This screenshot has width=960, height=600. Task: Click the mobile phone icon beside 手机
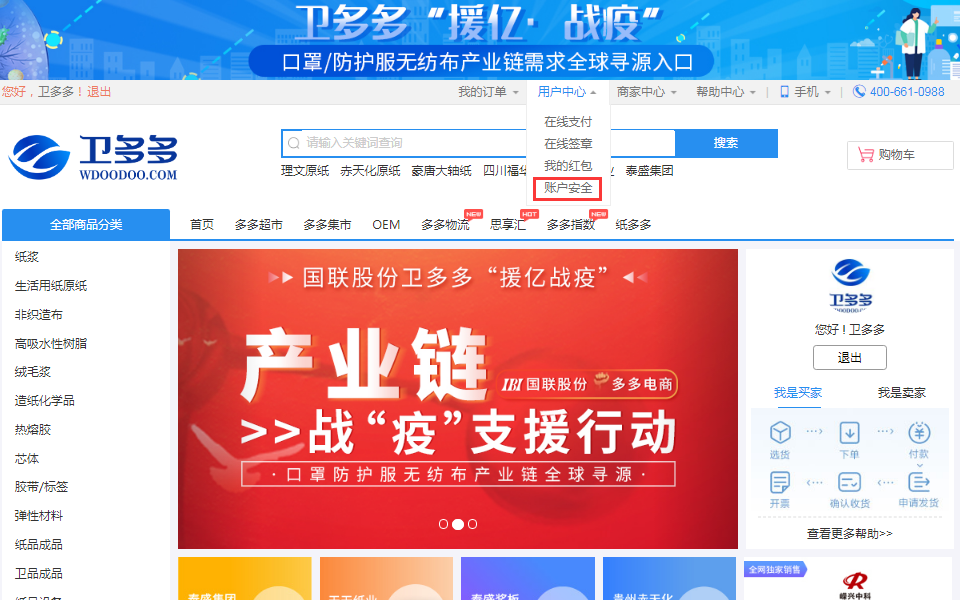(784, 92)
